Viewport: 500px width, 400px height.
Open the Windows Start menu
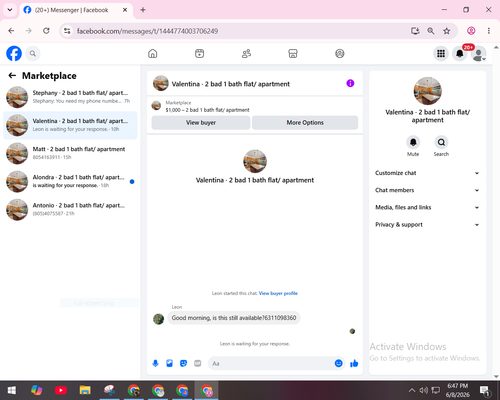tap(12, 390)
